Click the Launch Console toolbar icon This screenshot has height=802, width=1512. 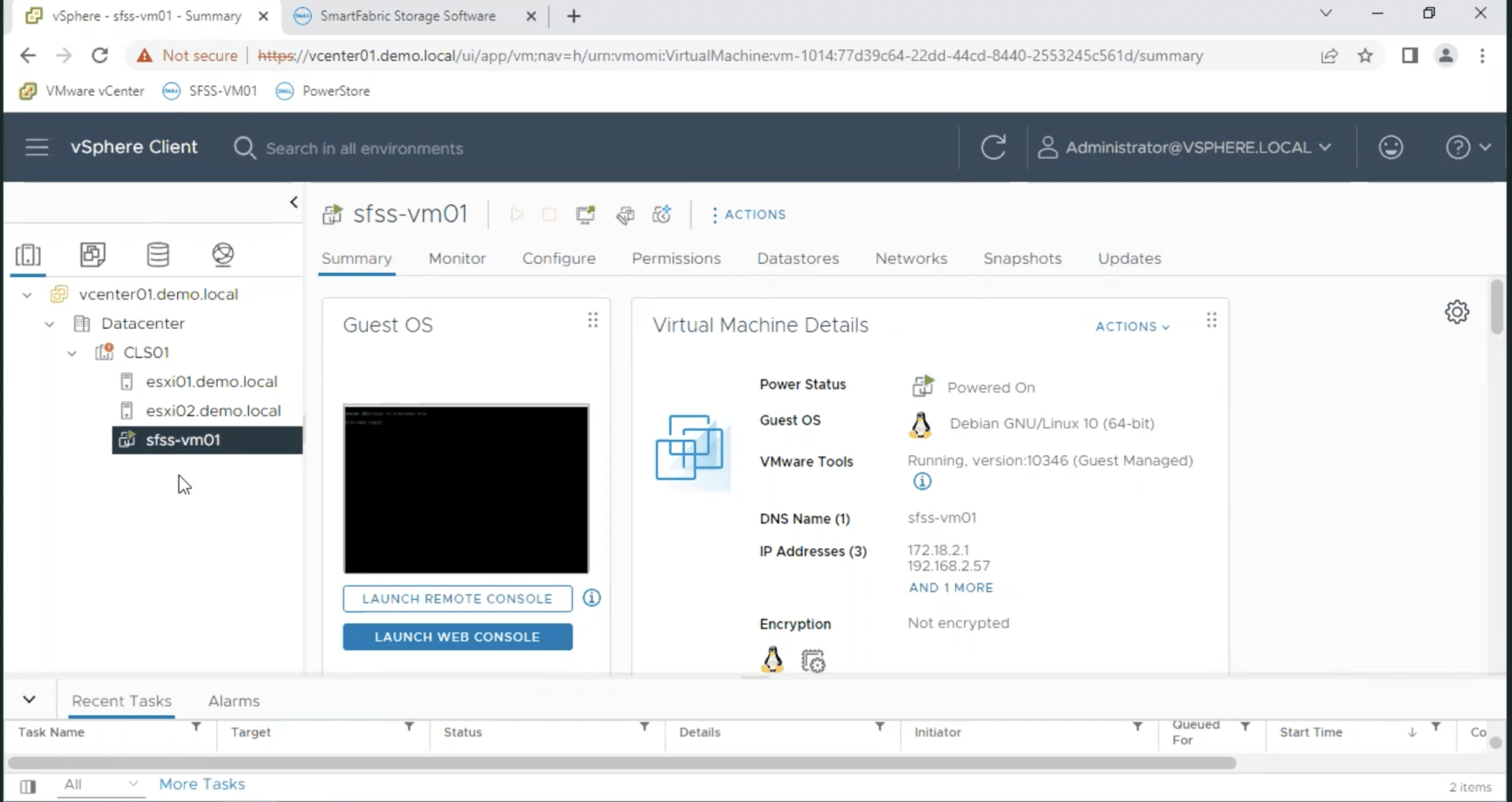click(x=585, y=214)
